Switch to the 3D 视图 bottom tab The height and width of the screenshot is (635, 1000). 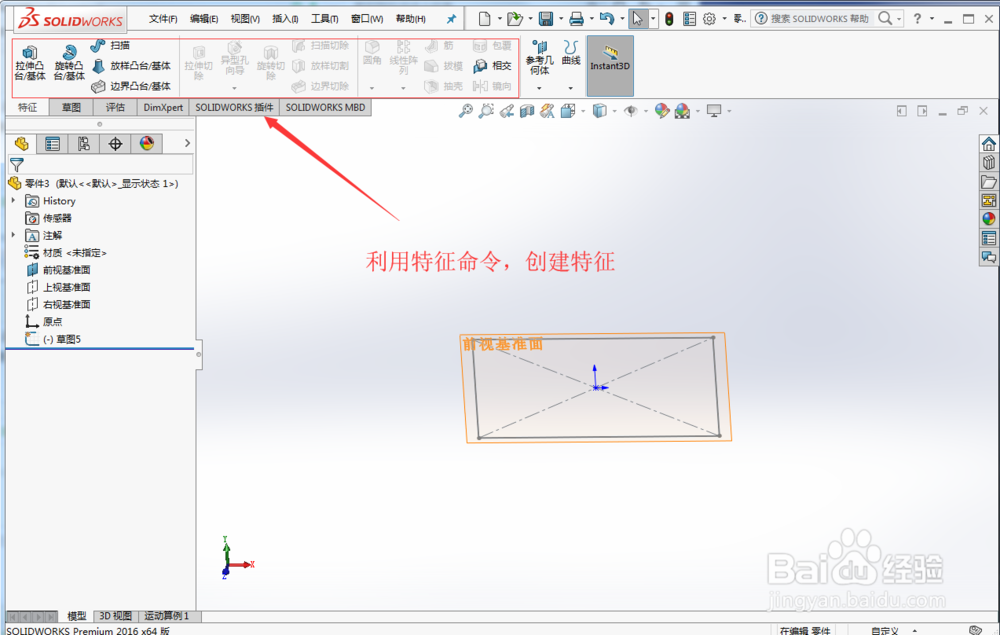115,616
